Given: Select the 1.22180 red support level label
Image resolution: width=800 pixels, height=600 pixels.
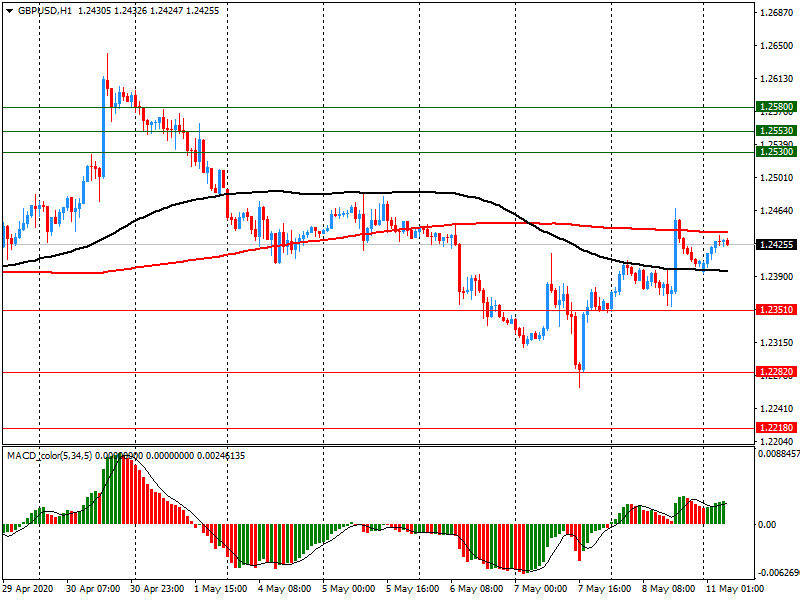Looking at the screenshot, I should (x=777, y=428).
